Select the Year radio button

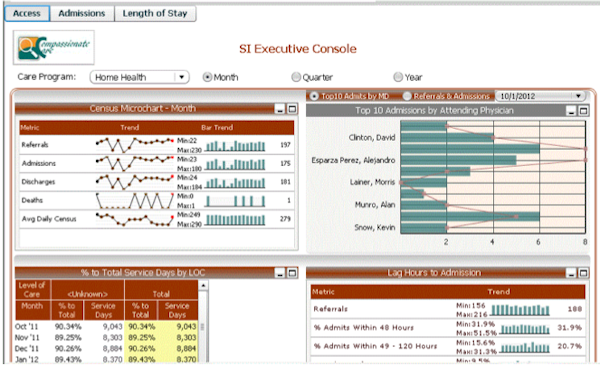(398, 77)
